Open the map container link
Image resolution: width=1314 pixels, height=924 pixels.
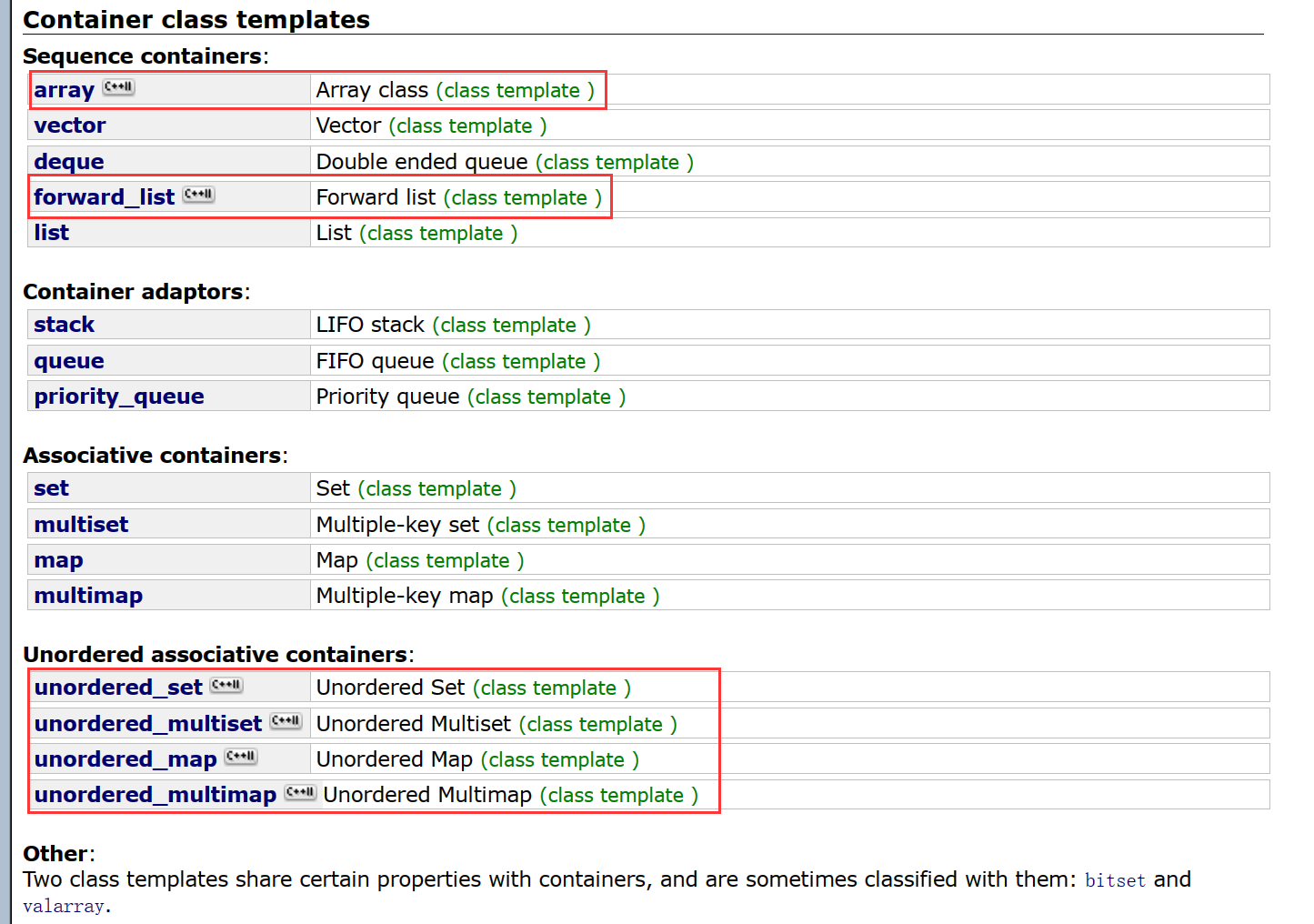pyautogui.click(x=59, y=560)
